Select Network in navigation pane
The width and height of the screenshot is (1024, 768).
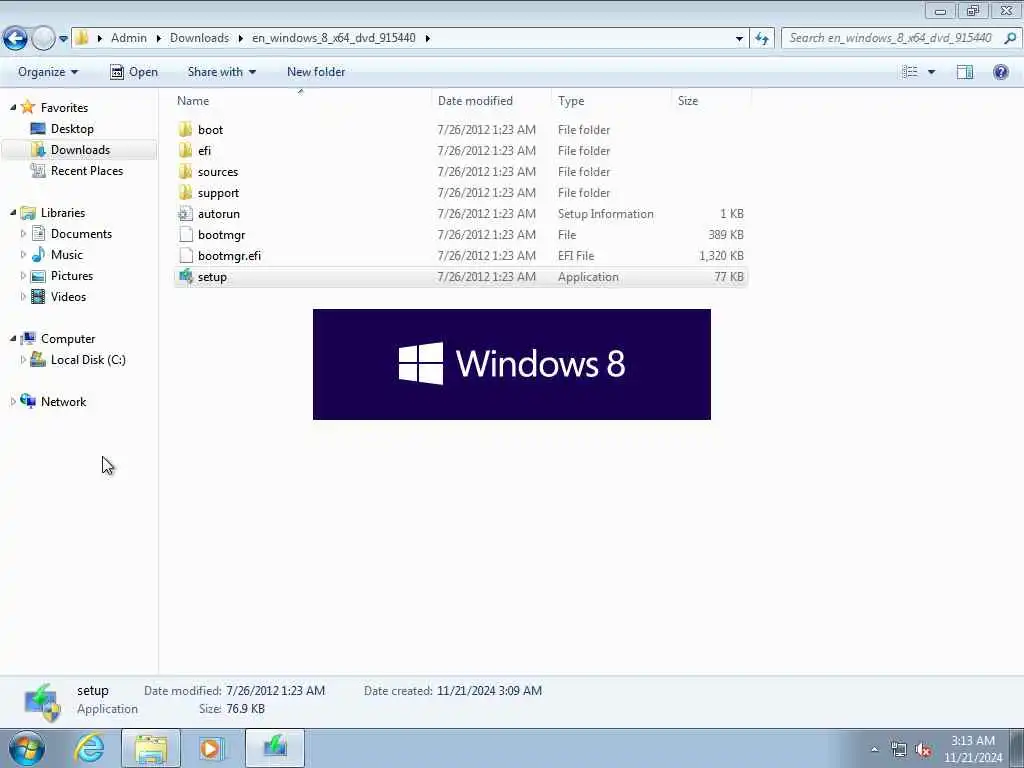point(63,402)
